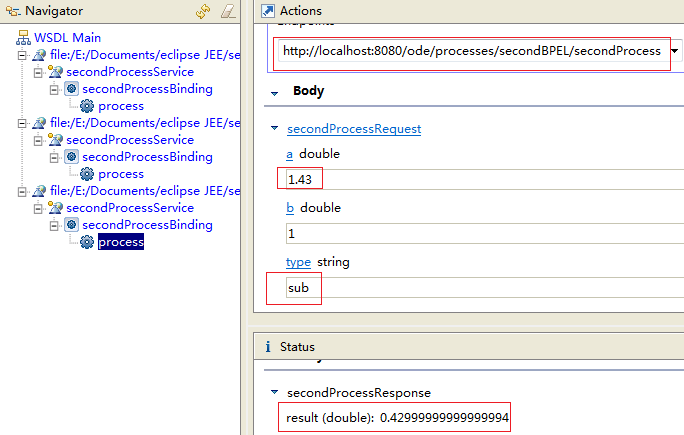Click the third secondProcessService service icon
The height and width of the screenshot is (435, 684).
55,208
